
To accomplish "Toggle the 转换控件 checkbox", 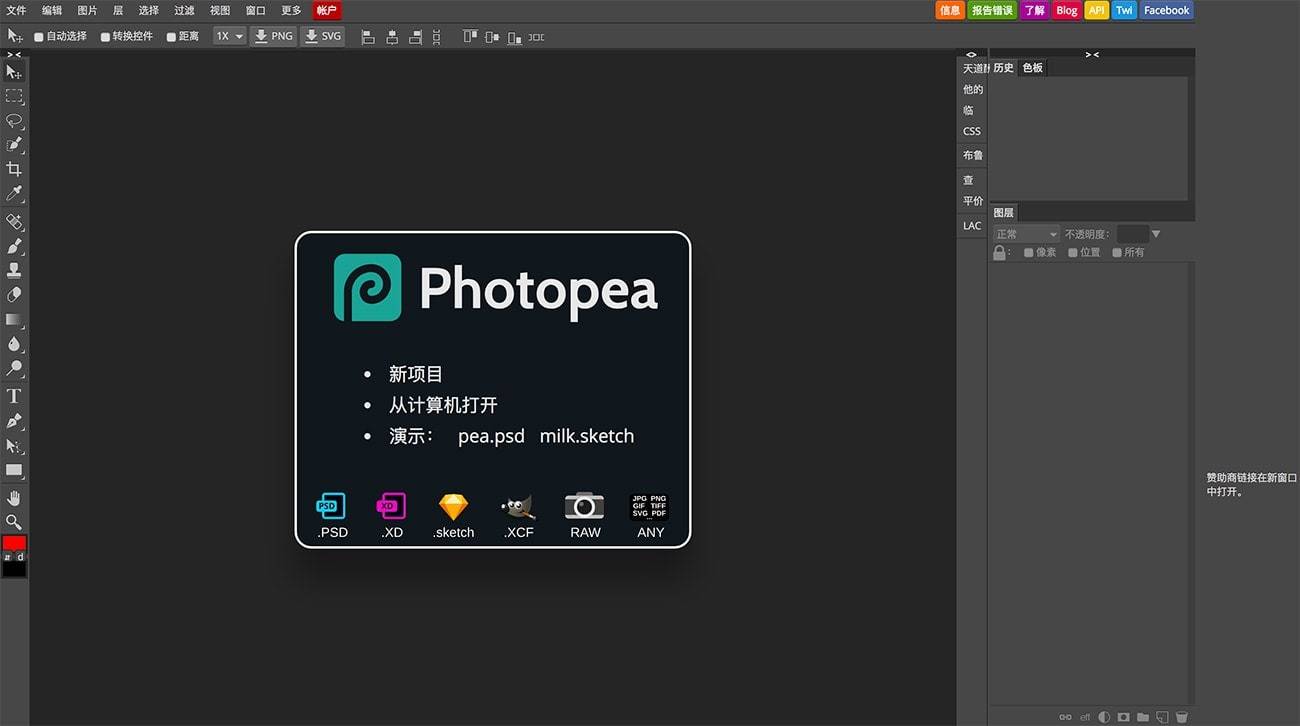I will click(x=105, y=37).
